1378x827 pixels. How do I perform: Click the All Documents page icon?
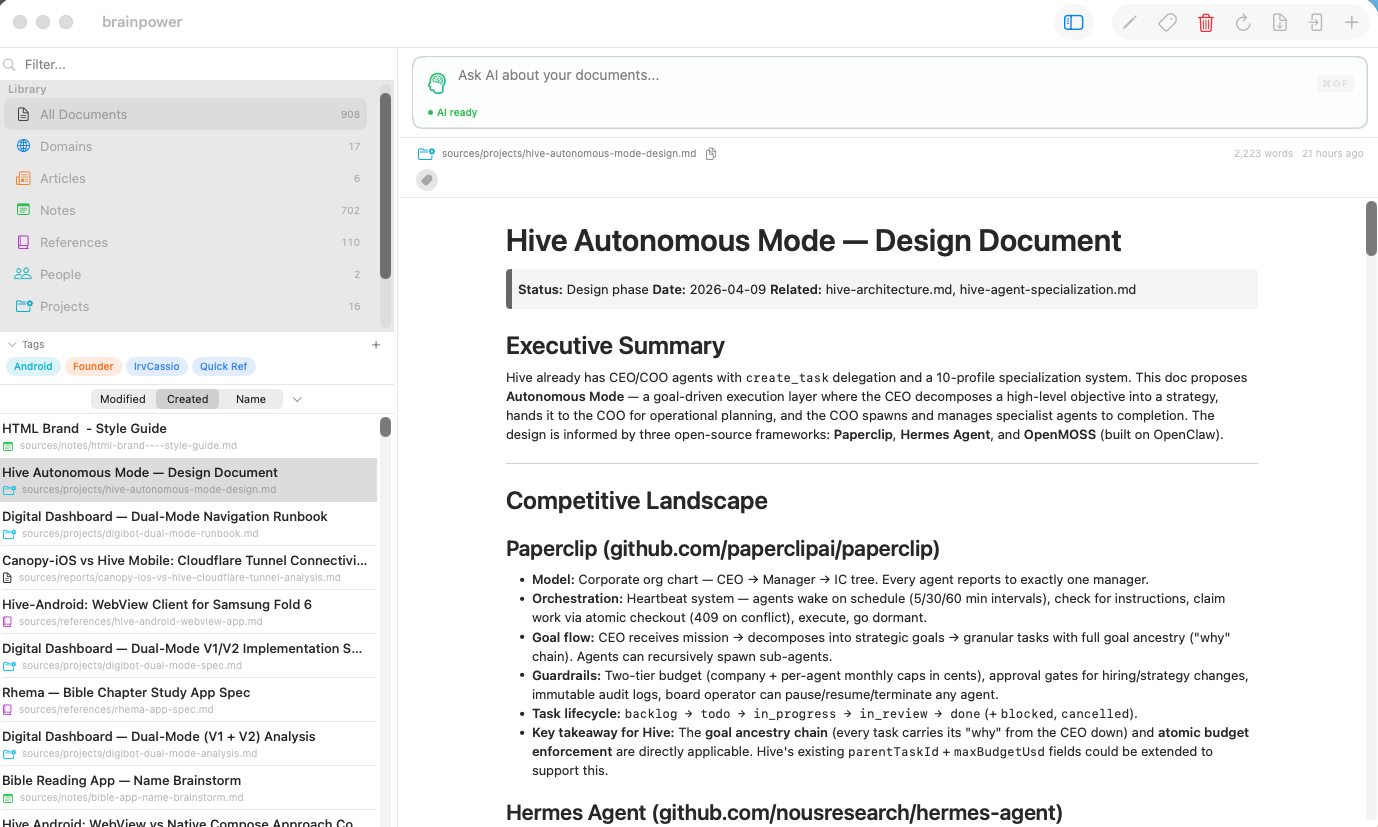pyautogui.click(x=23, y=114)
